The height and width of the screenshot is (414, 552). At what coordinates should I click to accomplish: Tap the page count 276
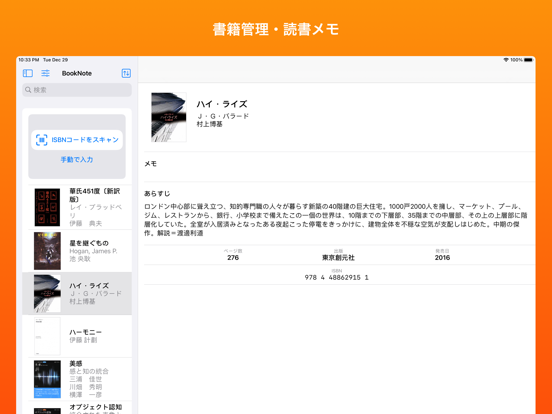click(x=233, y=258)
